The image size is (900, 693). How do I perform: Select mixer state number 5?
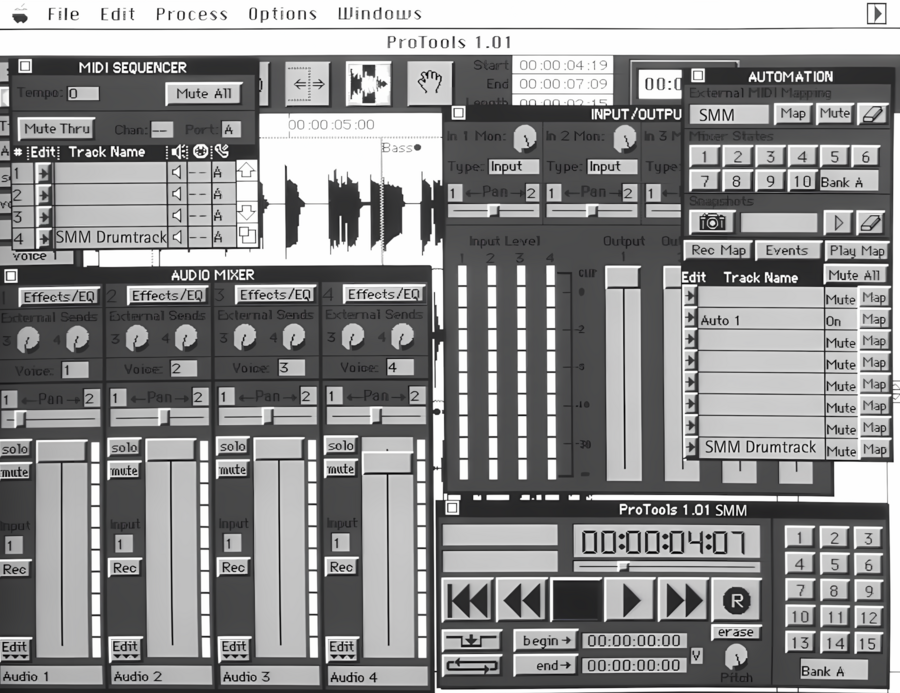coord(834,156)
